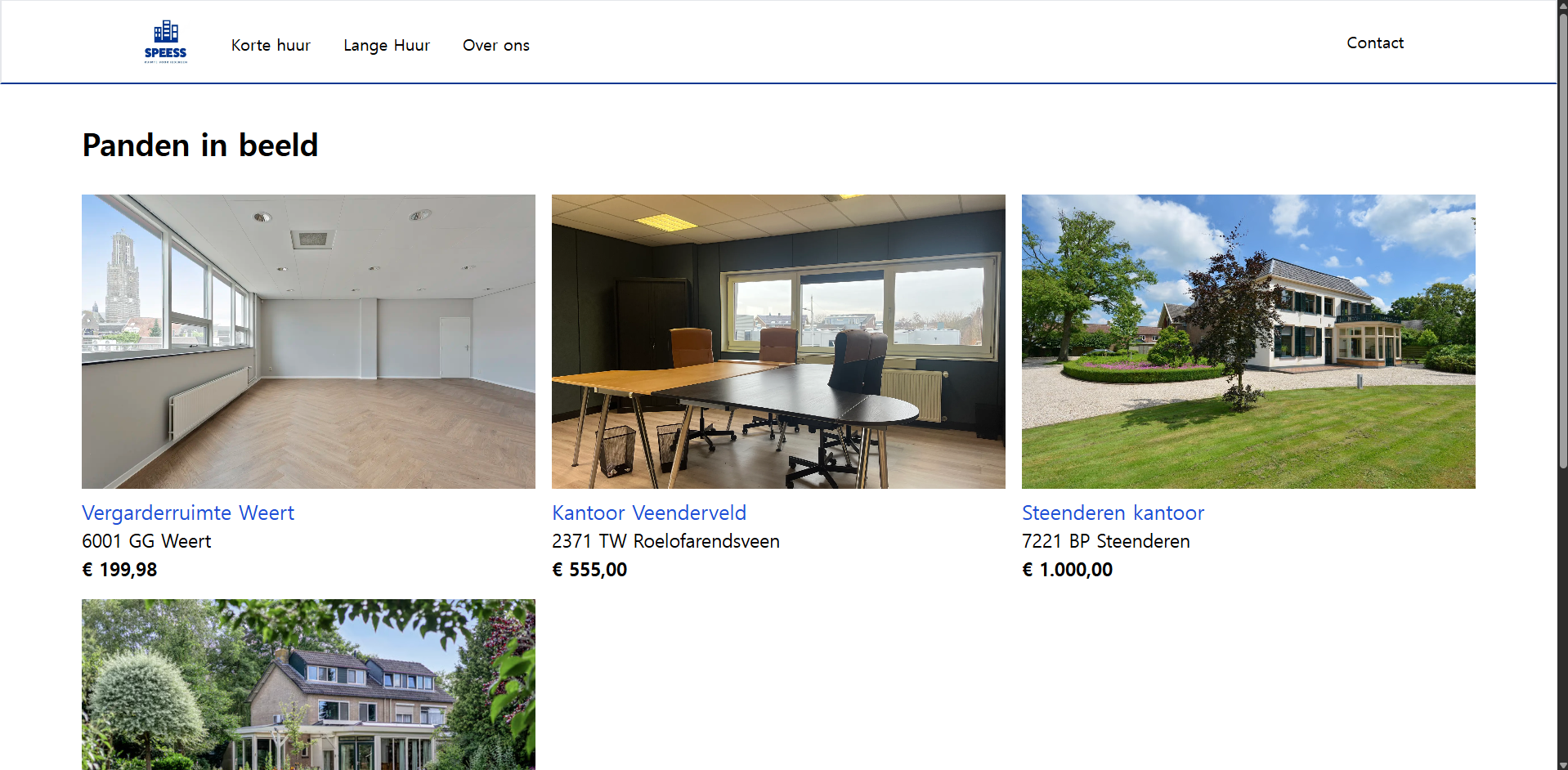Go to the Over ons page

point(496,45)
